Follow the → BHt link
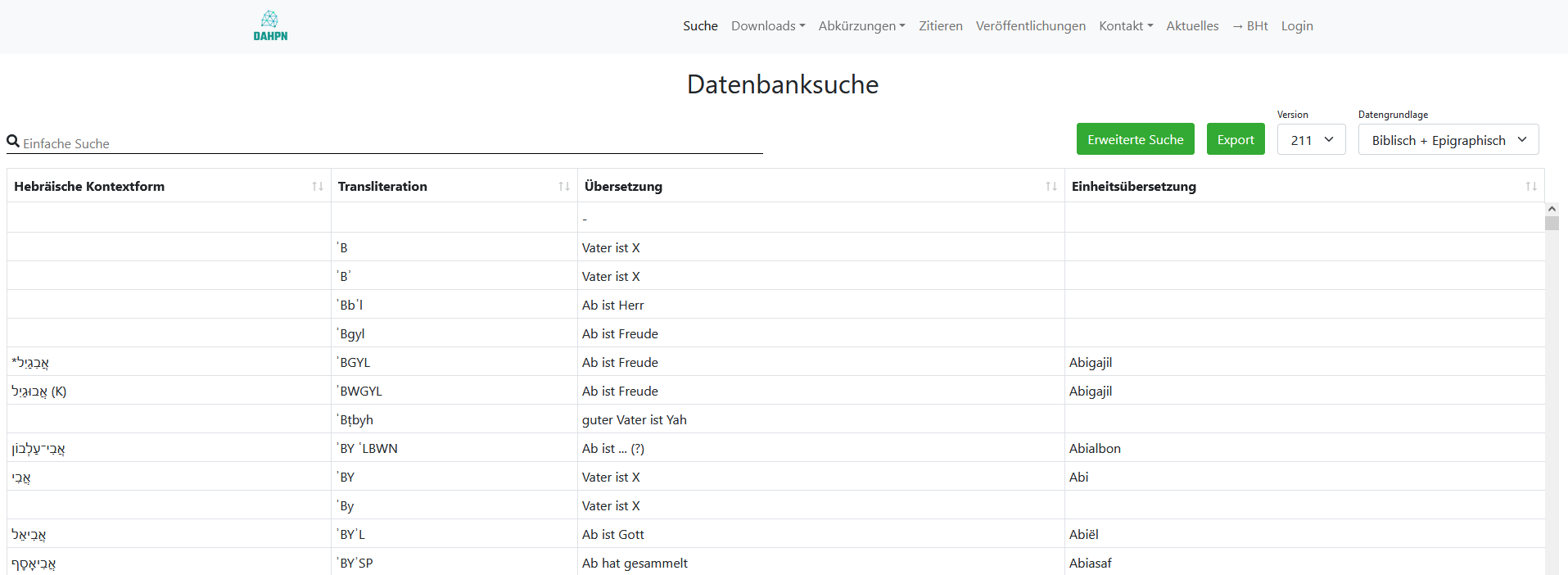The width and height of the screenshot is (1568, 575). 1250,26
